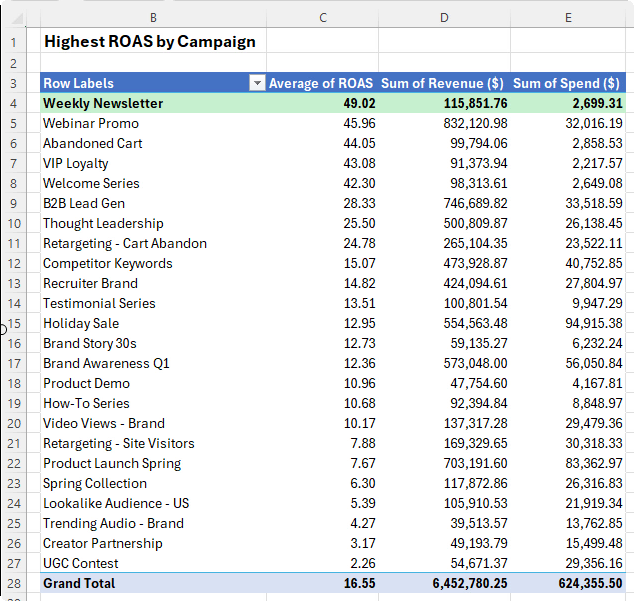Select column D header
The width and height of the screenshot is (634, 601).
(x=444, y=17)
